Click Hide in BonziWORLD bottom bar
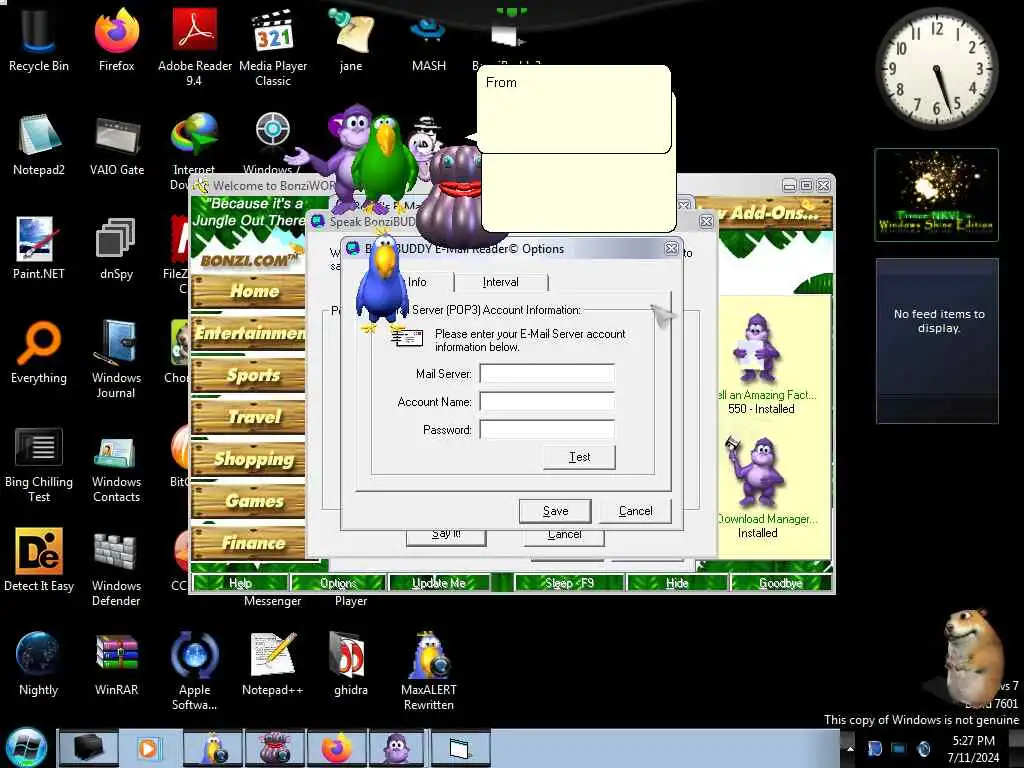The image size is (1024, 768). coord(677,583)
